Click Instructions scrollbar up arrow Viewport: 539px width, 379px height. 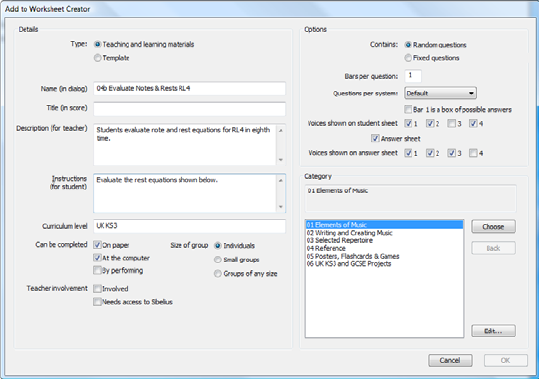pyautogui.click(x=281, y=180)
